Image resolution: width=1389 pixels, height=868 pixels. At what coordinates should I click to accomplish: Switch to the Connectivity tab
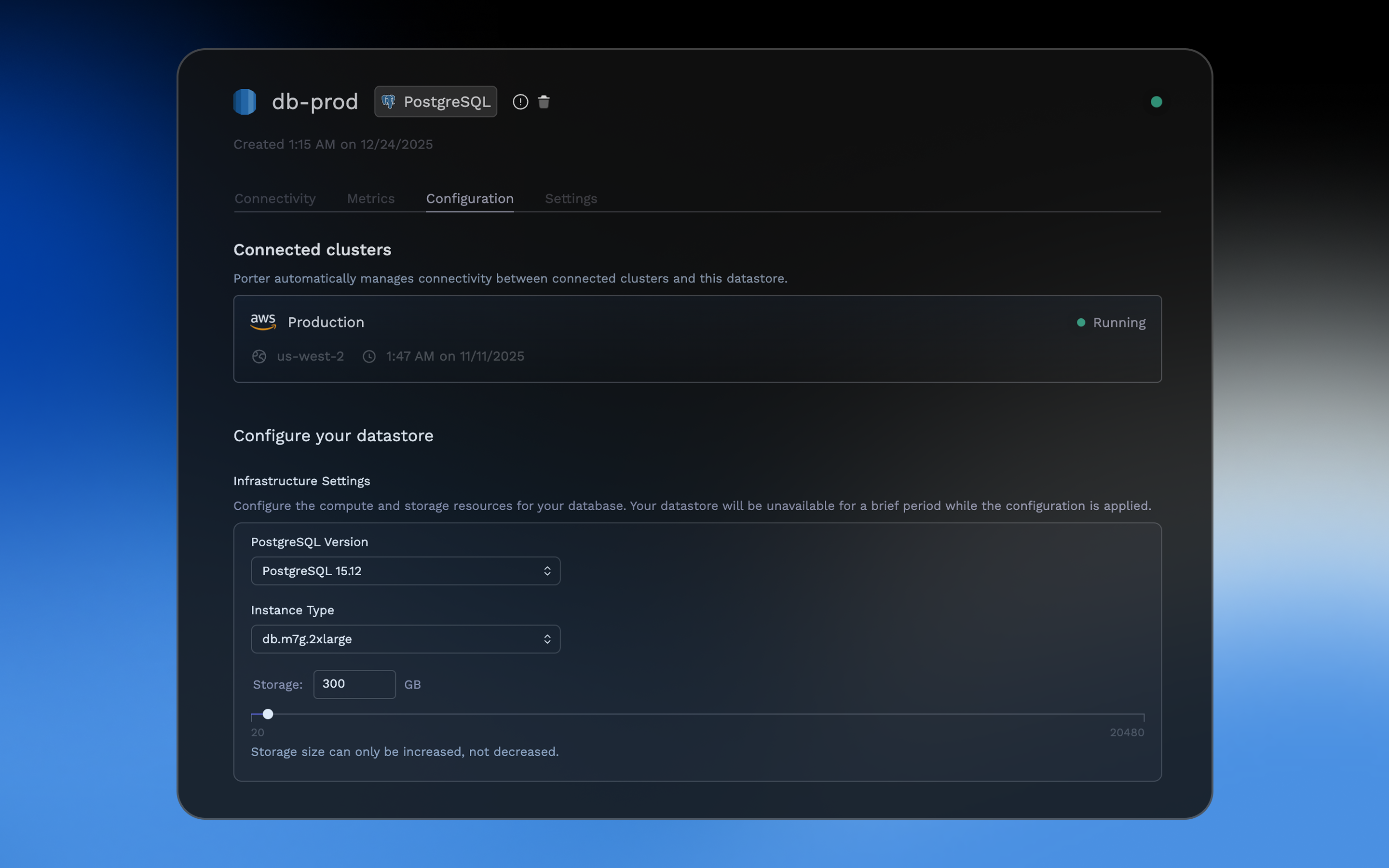pos(275,199)
